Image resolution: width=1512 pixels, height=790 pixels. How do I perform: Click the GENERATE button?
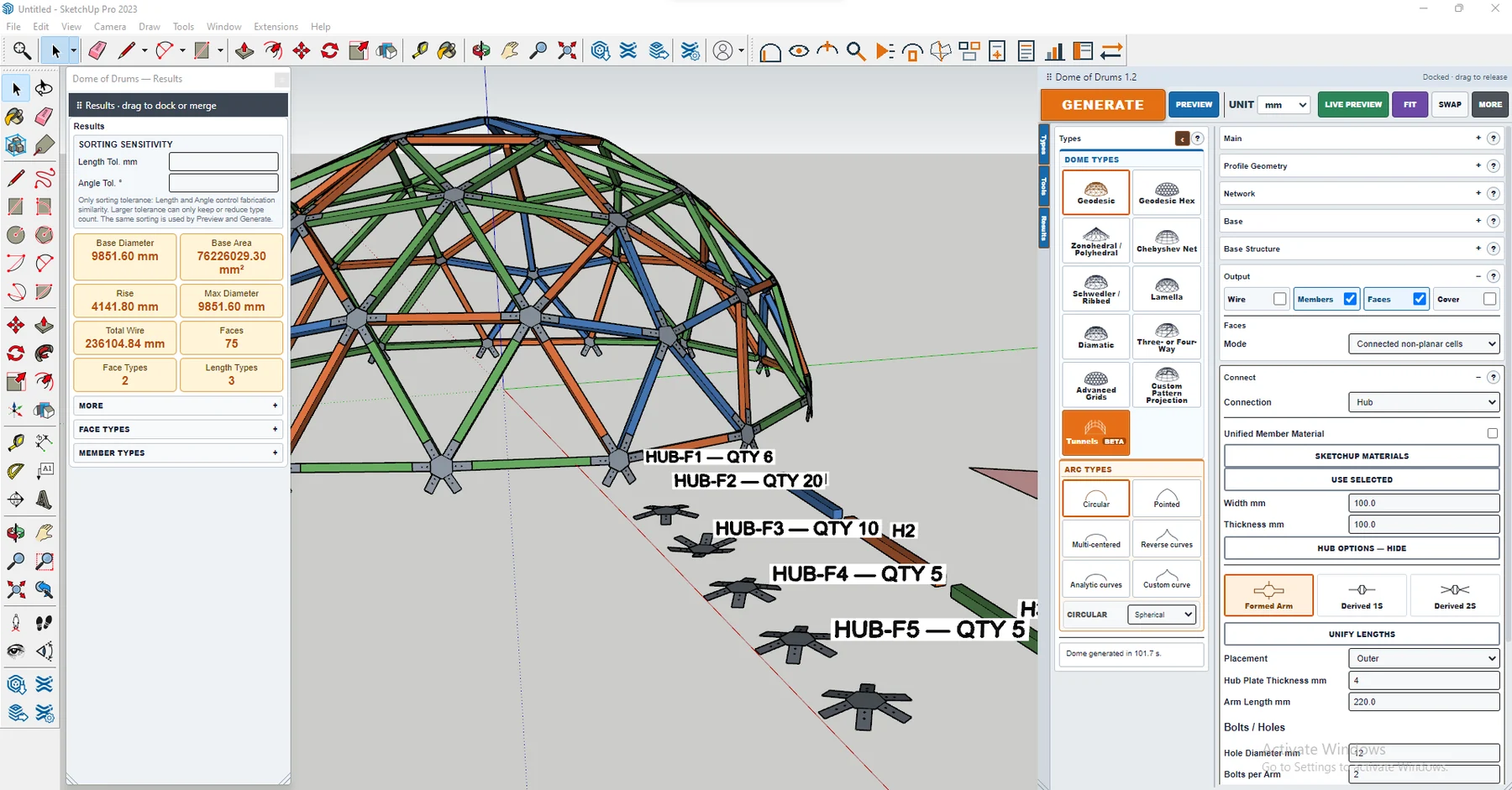point(1102,105)
